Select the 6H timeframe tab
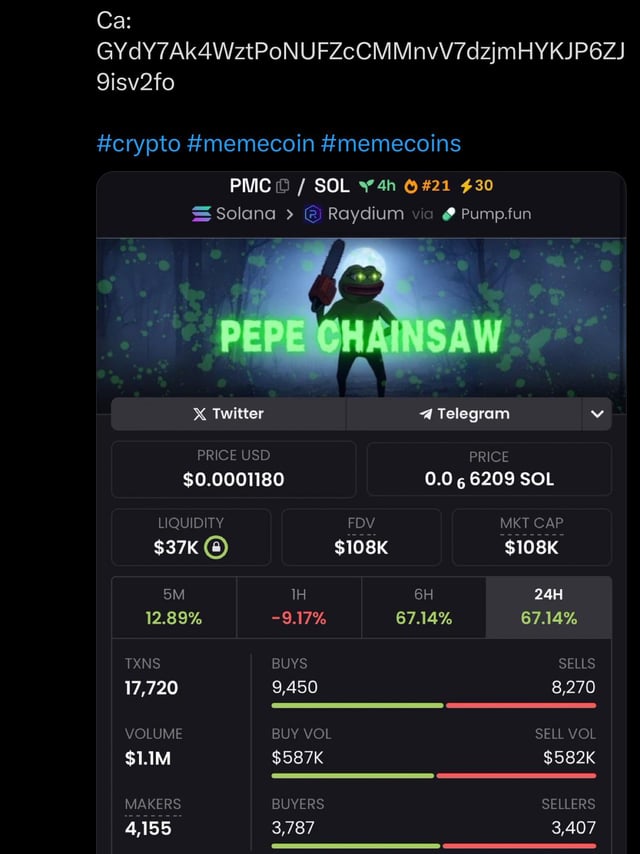Screen dimensions: 640x854 pos(423,607)
